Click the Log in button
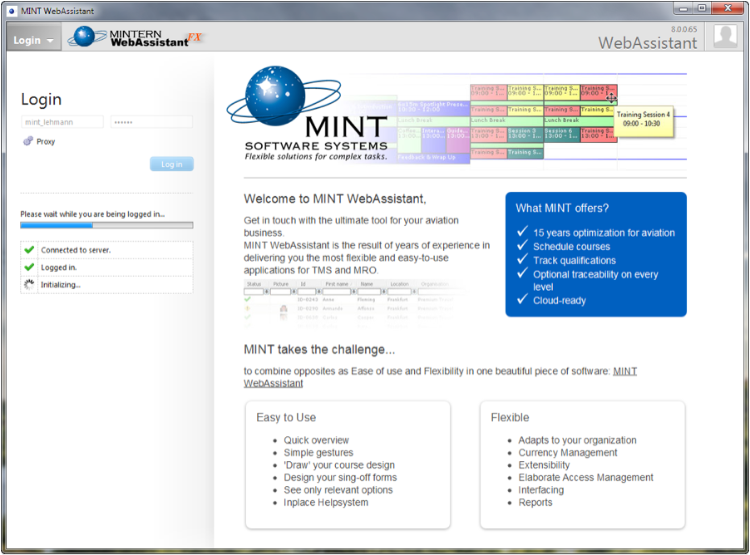The width and height of the screenshot is (750, 555). pos(172,164)
